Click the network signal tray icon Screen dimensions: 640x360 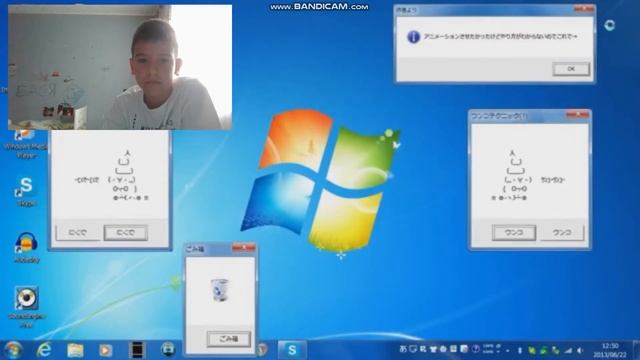(x=568, y=351)
